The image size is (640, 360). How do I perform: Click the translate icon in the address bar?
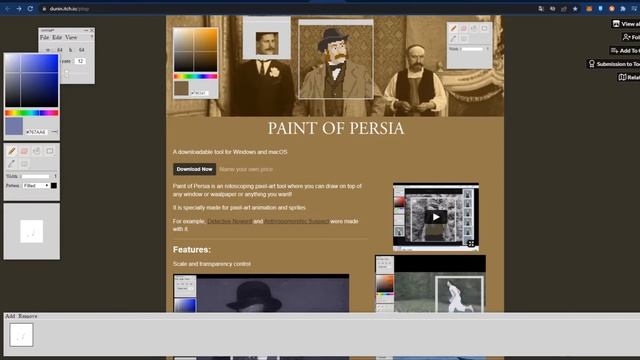coord(541,9)
